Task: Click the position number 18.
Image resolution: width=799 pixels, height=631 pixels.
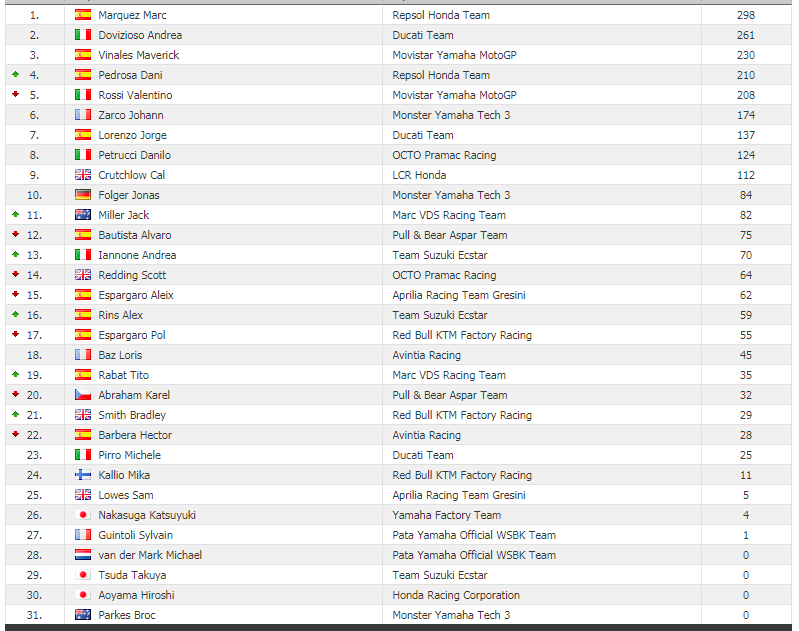Action: [34, 355]
